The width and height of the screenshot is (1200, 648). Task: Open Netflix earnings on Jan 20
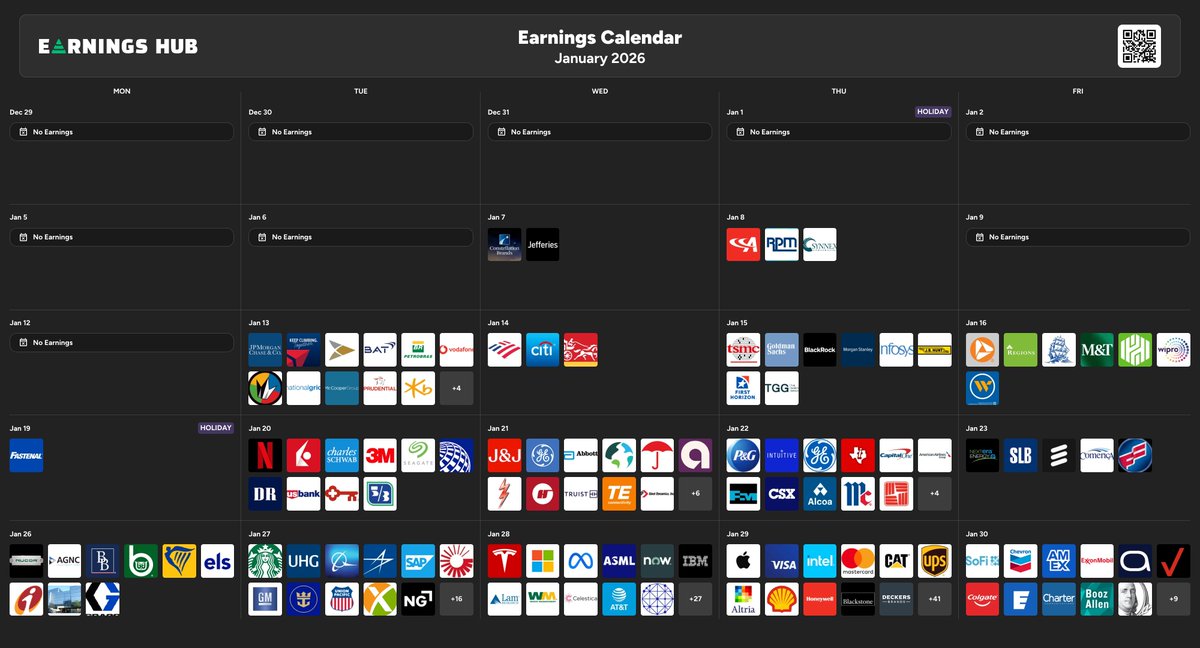tap(266, 455)
